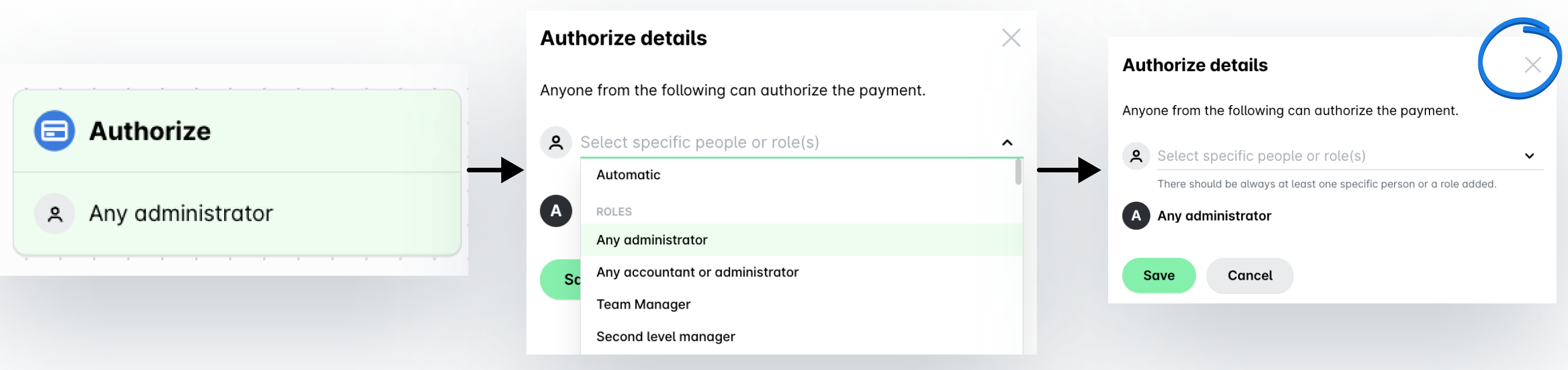The image size is (1568, 370).
Task: Click the search field in the open dropdown
Action: point(785,142)
